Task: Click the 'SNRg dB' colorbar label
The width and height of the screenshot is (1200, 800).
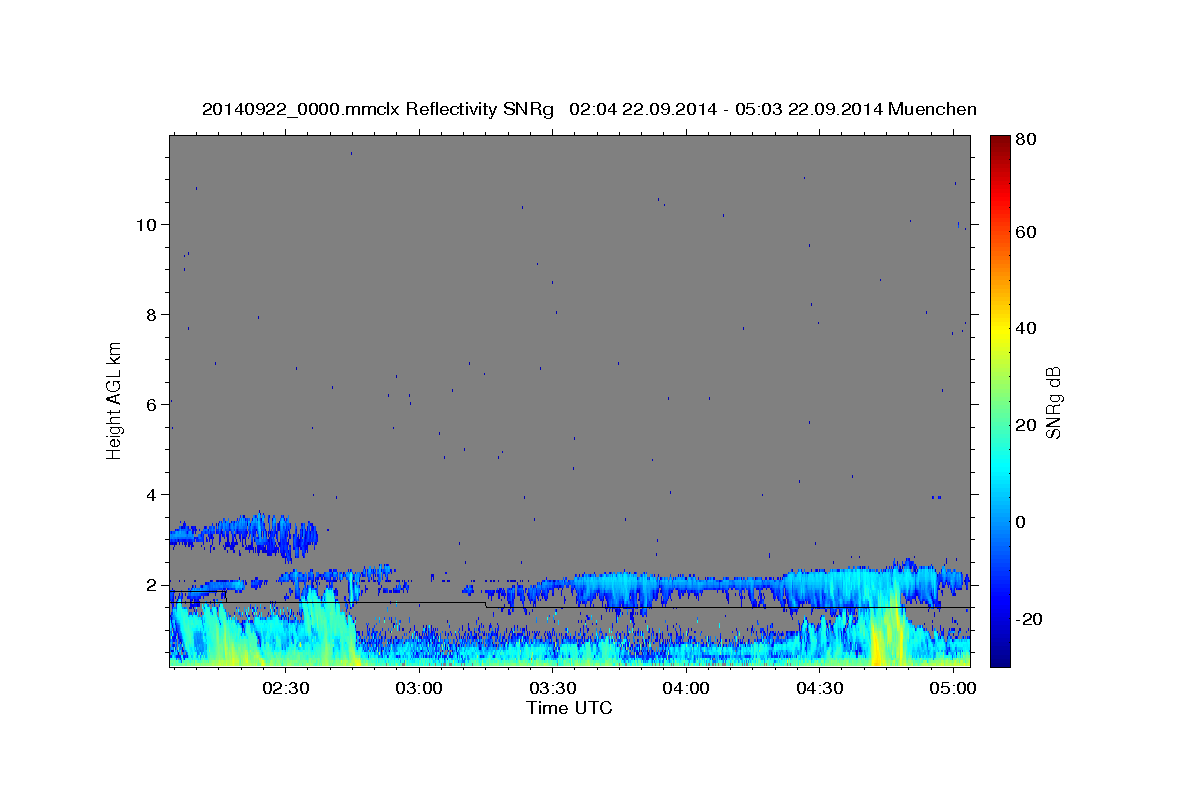Action: coord(1054,402)
